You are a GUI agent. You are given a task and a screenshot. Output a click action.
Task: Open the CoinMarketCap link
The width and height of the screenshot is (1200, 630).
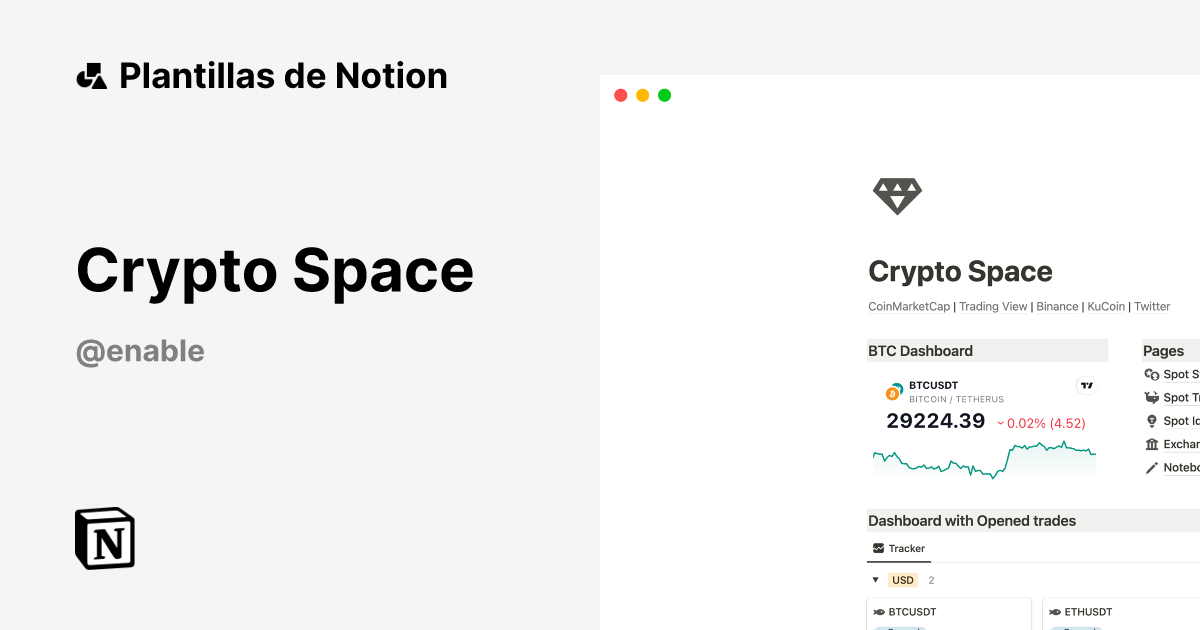point(909,306)
